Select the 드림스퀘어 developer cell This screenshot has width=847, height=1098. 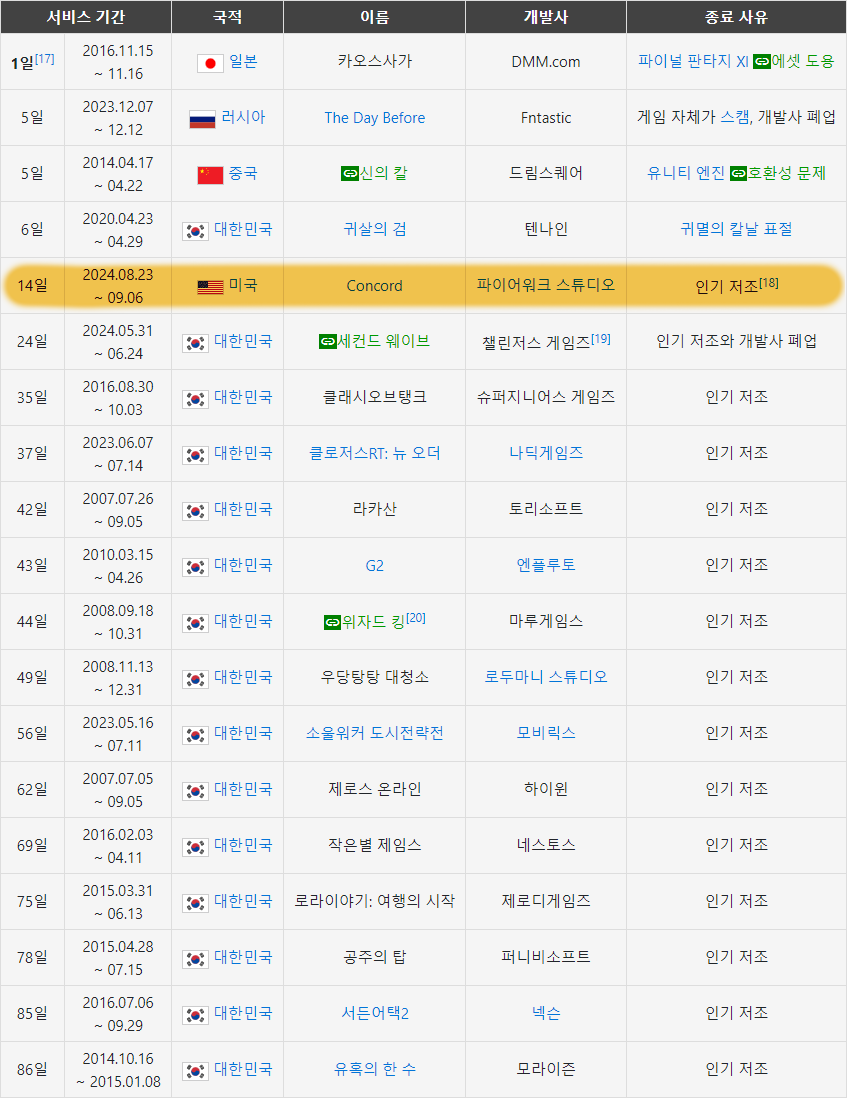click(x=546, y=174)
